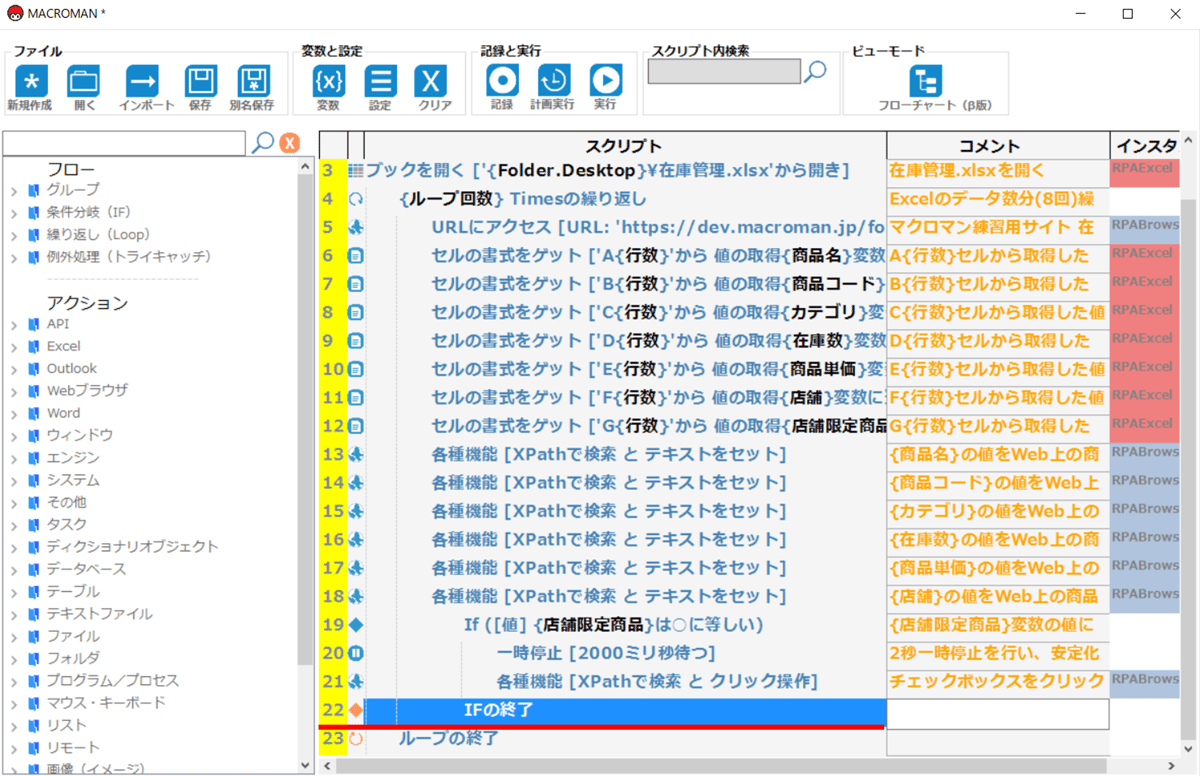Select the リモート tree item

pos(73,748)
